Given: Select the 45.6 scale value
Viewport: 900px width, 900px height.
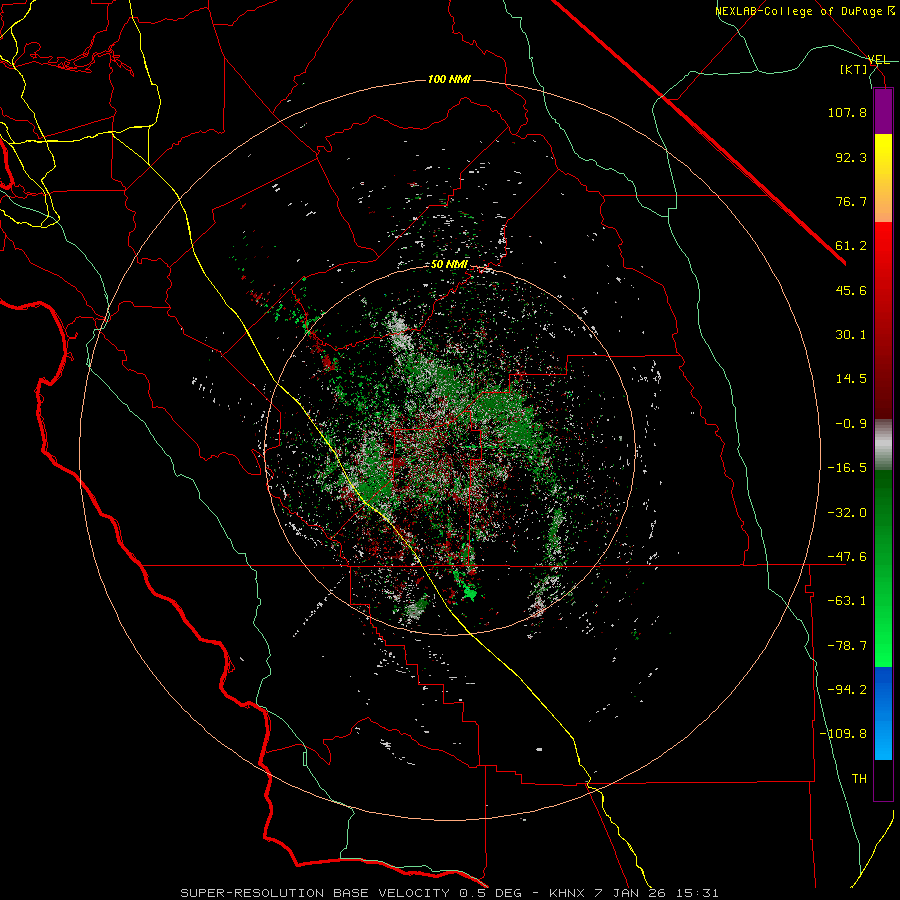Looking at the screenshot, I should point(851,290).
